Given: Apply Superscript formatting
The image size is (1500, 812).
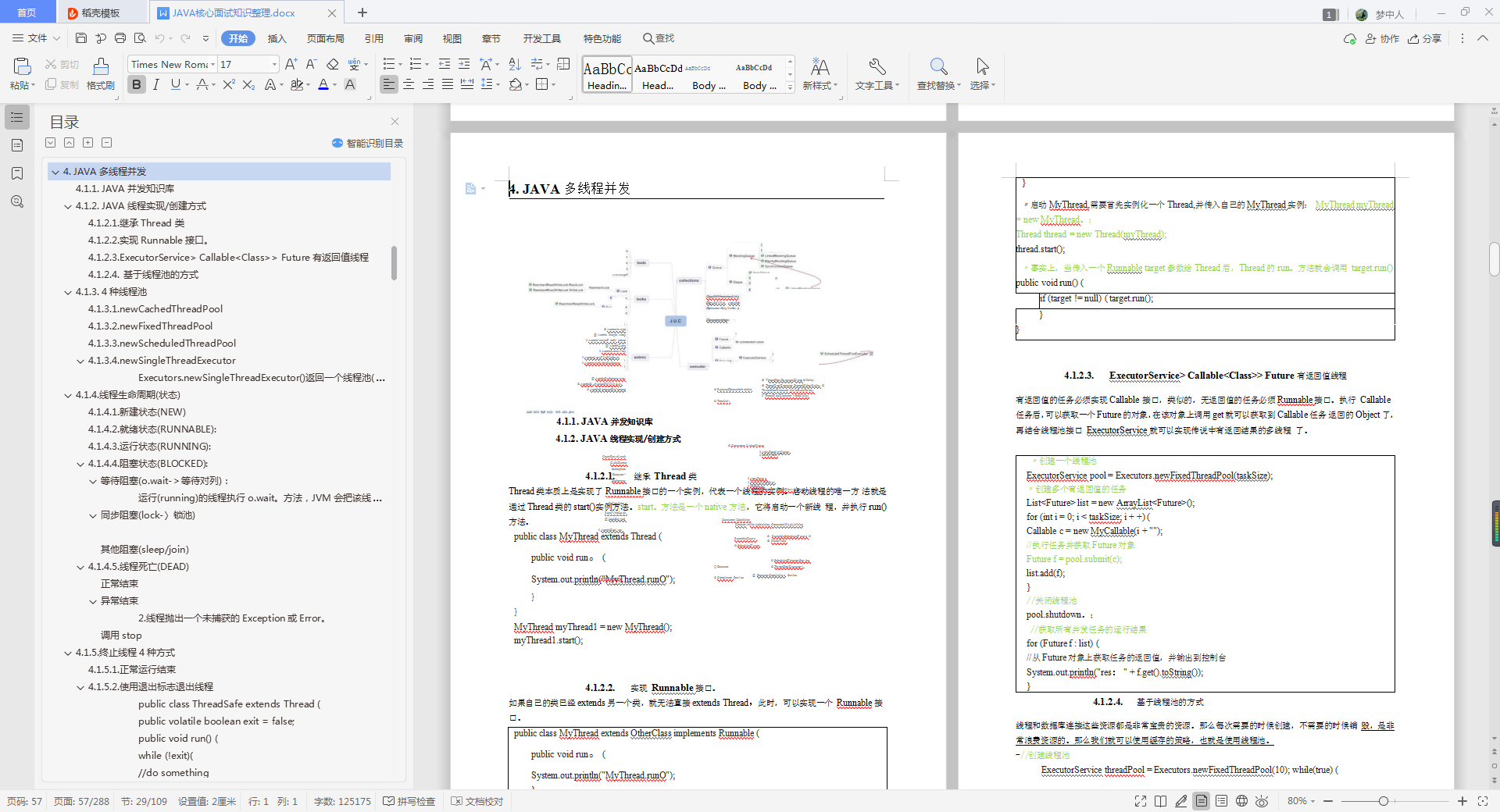Looking at the screenshot, I should point(228,84).
